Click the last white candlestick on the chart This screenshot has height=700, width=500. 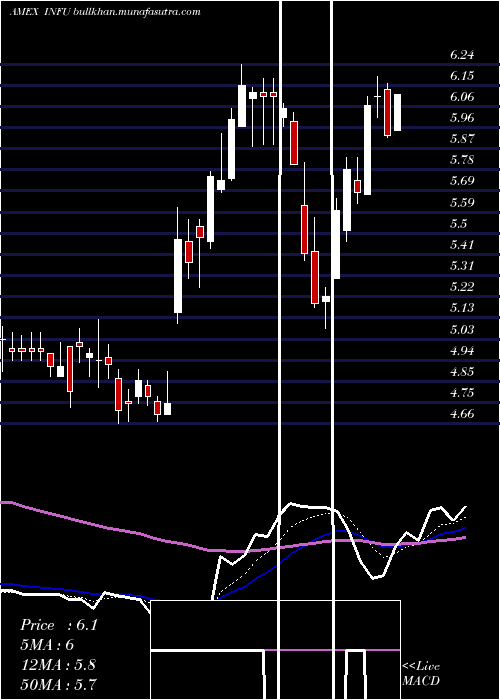(x=397, y=112)
